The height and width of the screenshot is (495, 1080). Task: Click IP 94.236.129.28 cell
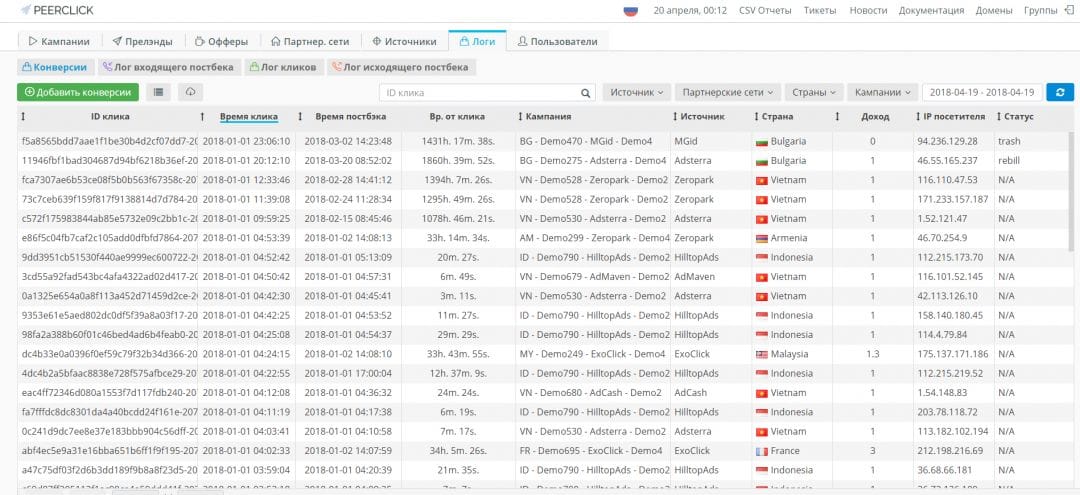pos(947,141)
